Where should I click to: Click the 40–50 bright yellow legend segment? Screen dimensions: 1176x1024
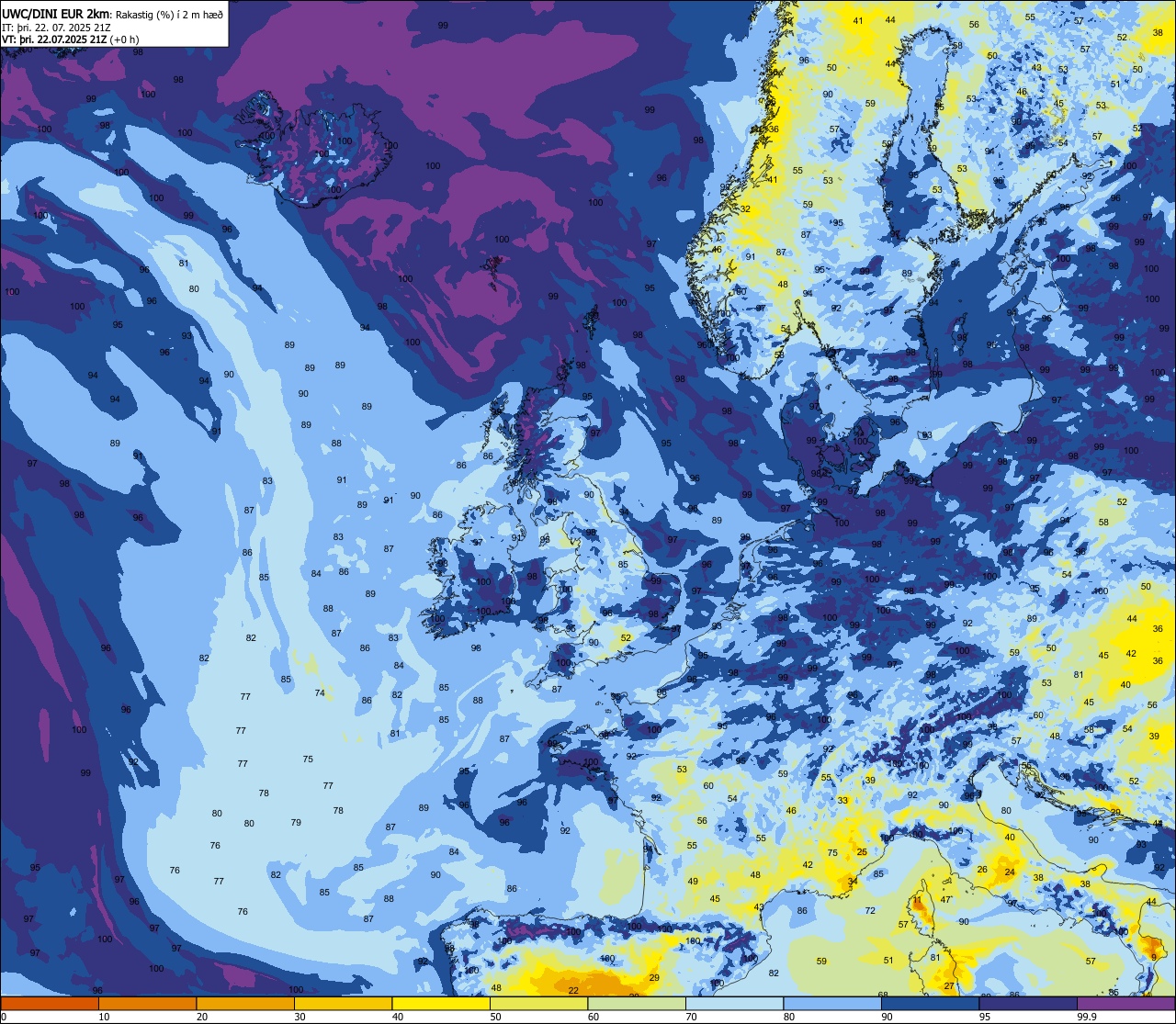pos(441,1003)
